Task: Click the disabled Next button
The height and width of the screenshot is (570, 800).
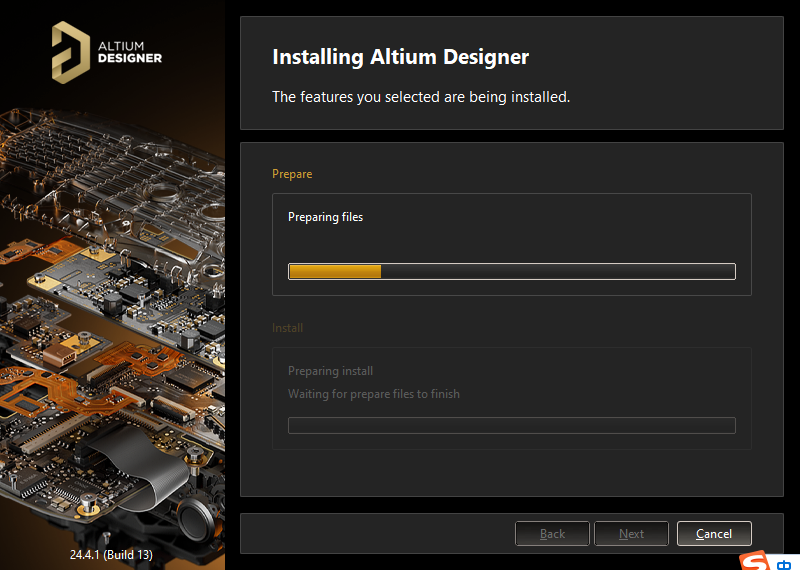Action: [x=631, y=534]
